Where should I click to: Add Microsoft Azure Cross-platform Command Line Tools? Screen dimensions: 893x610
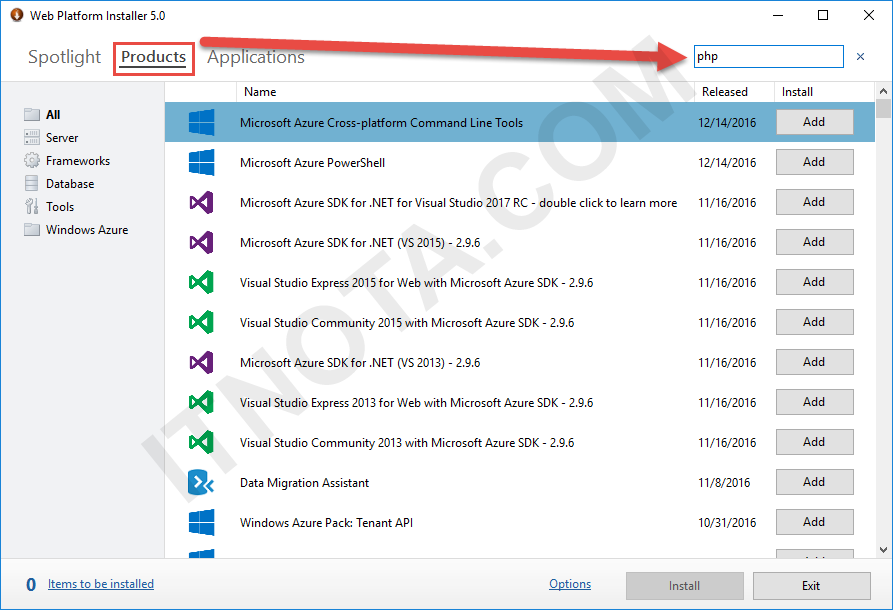(814, 121)
